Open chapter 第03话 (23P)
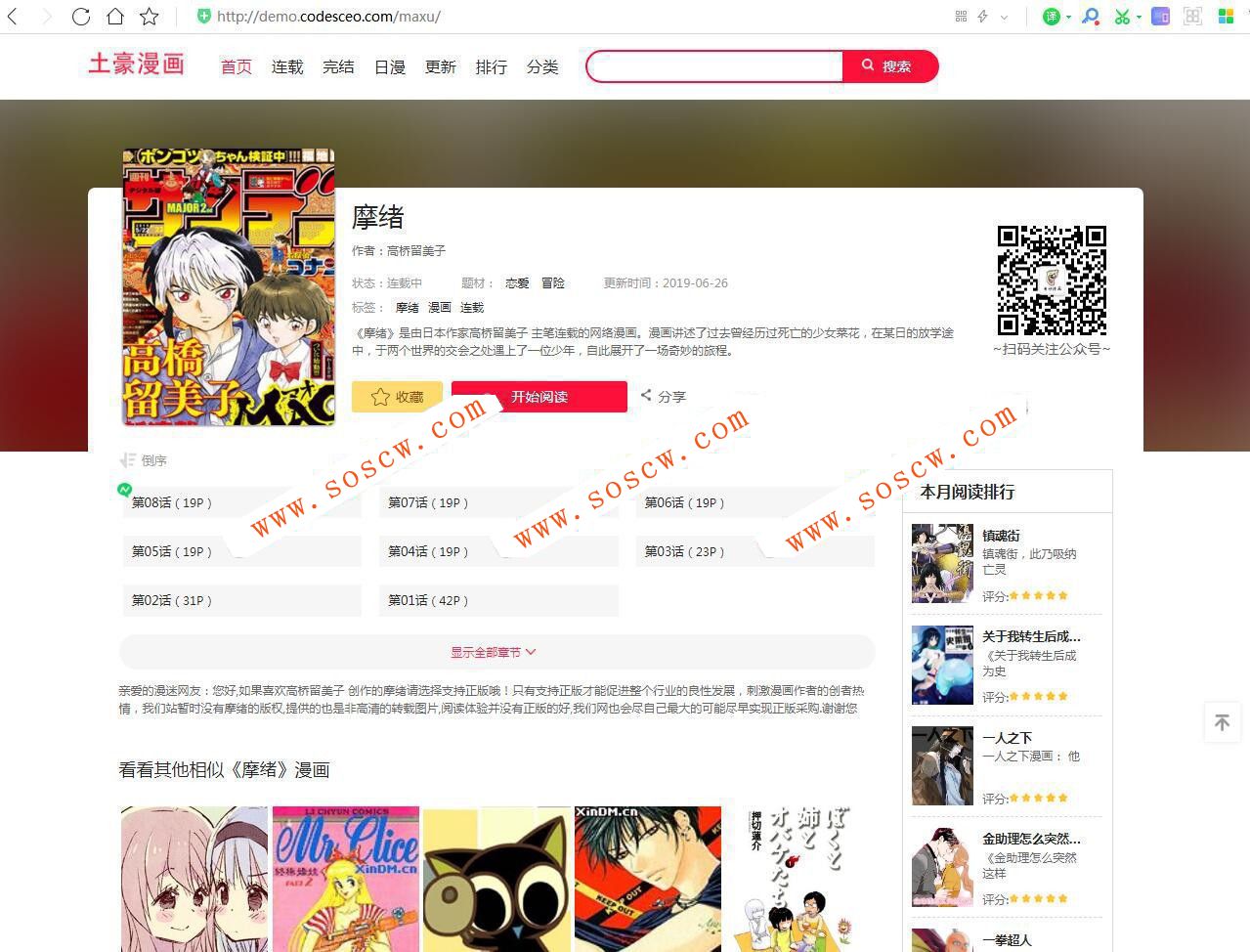 click(x=754, y=551)
